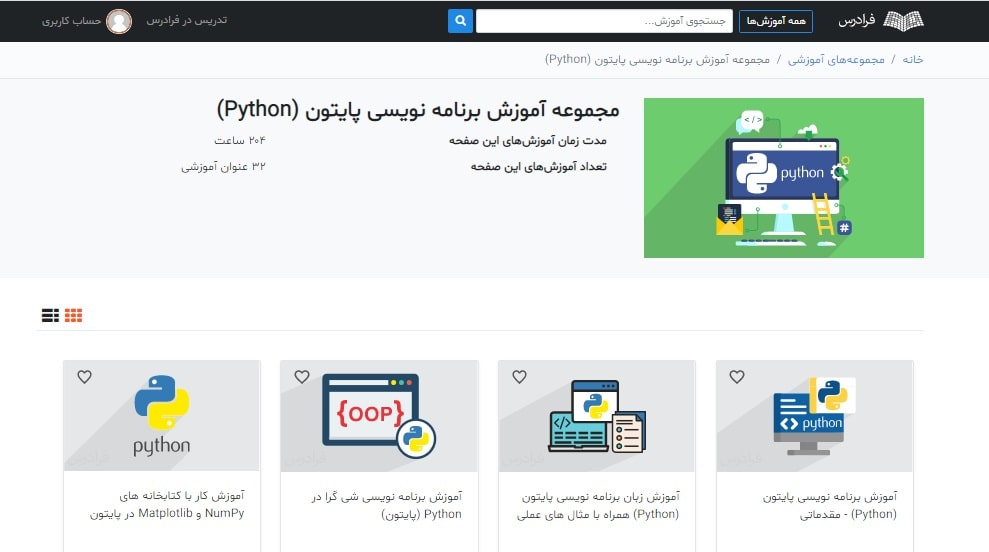Click the 'مدت زمان آموزش‌های این صفحه' label
Screen dimensions: 989x552
click(x=528, y=140)
